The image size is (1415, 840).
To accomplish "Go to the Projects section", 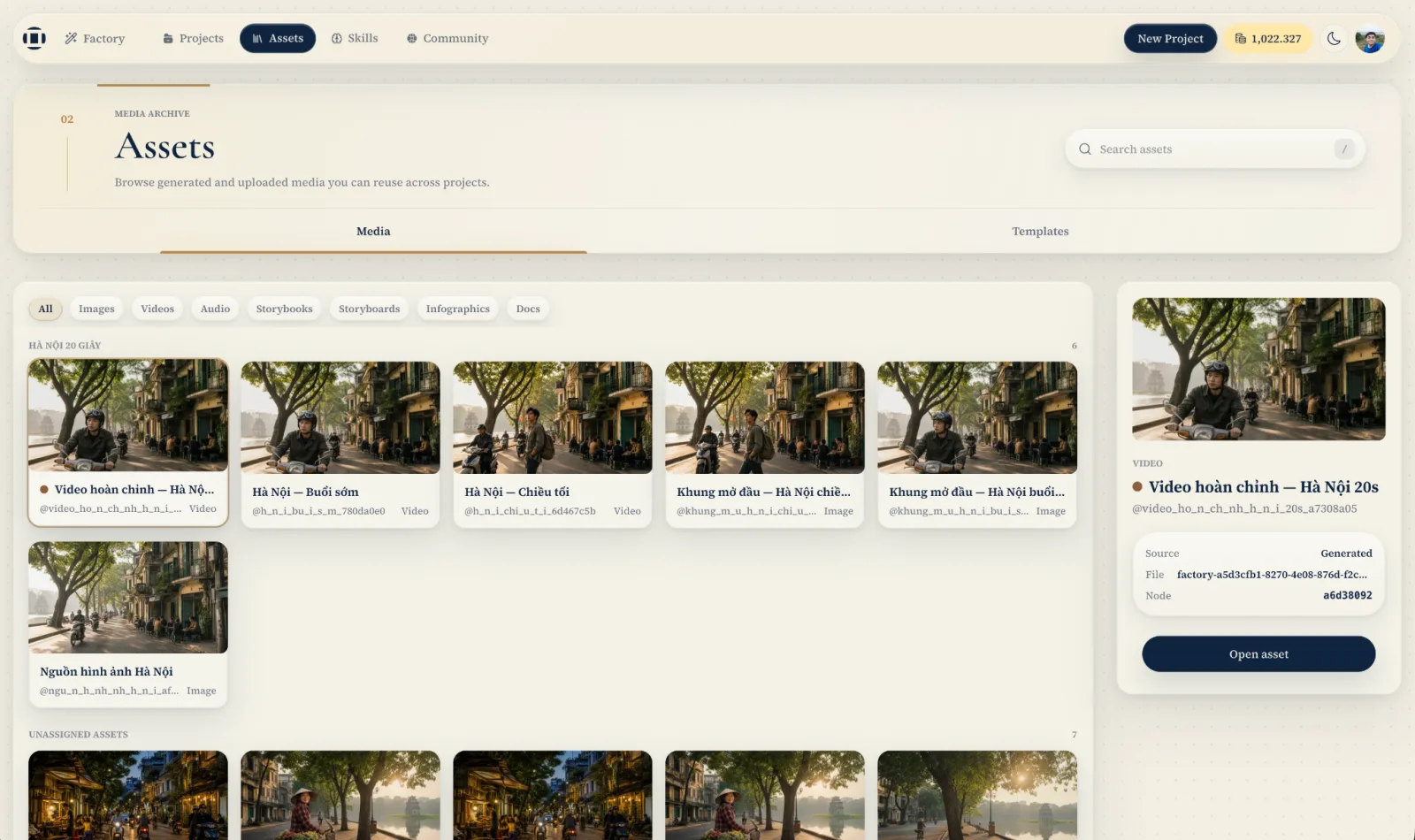I will [x=193, y=38].
